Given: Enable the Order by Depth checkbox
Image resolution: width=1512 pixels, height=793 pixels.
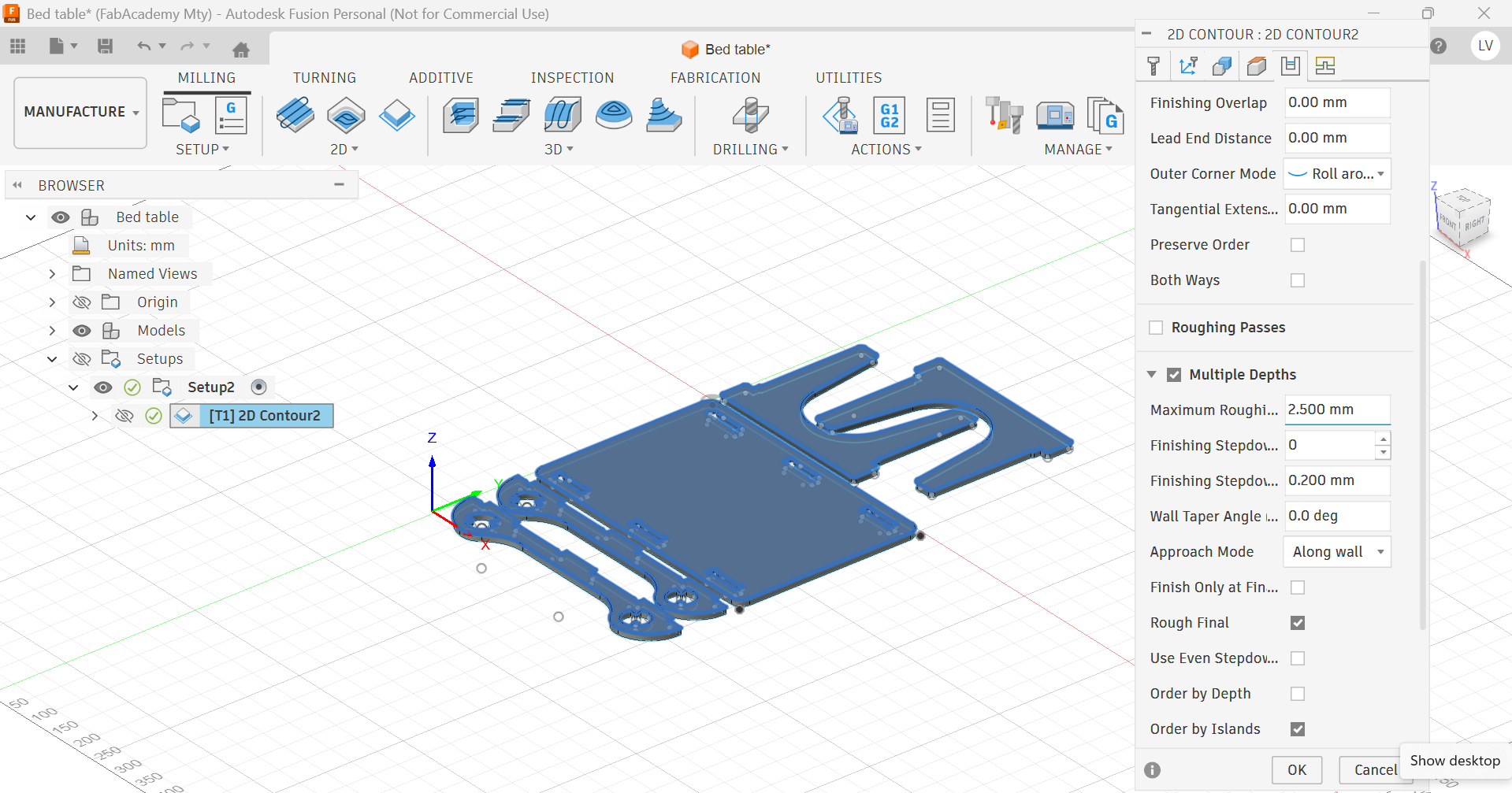Looking at the screenshot, I should click(1298, 694).
